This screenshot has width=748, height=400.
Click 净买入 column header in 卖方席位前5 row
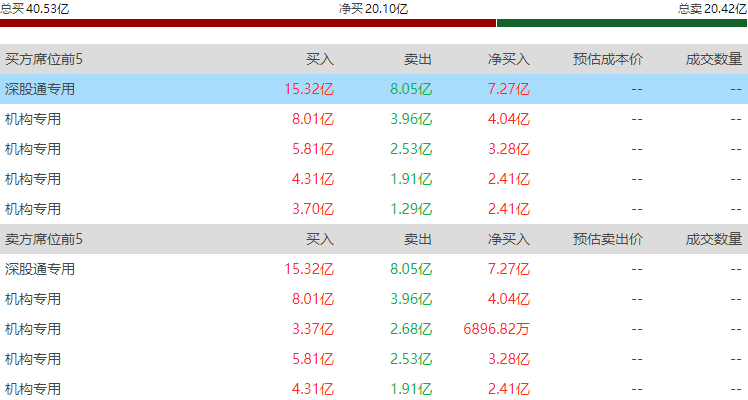coord(509,239)
